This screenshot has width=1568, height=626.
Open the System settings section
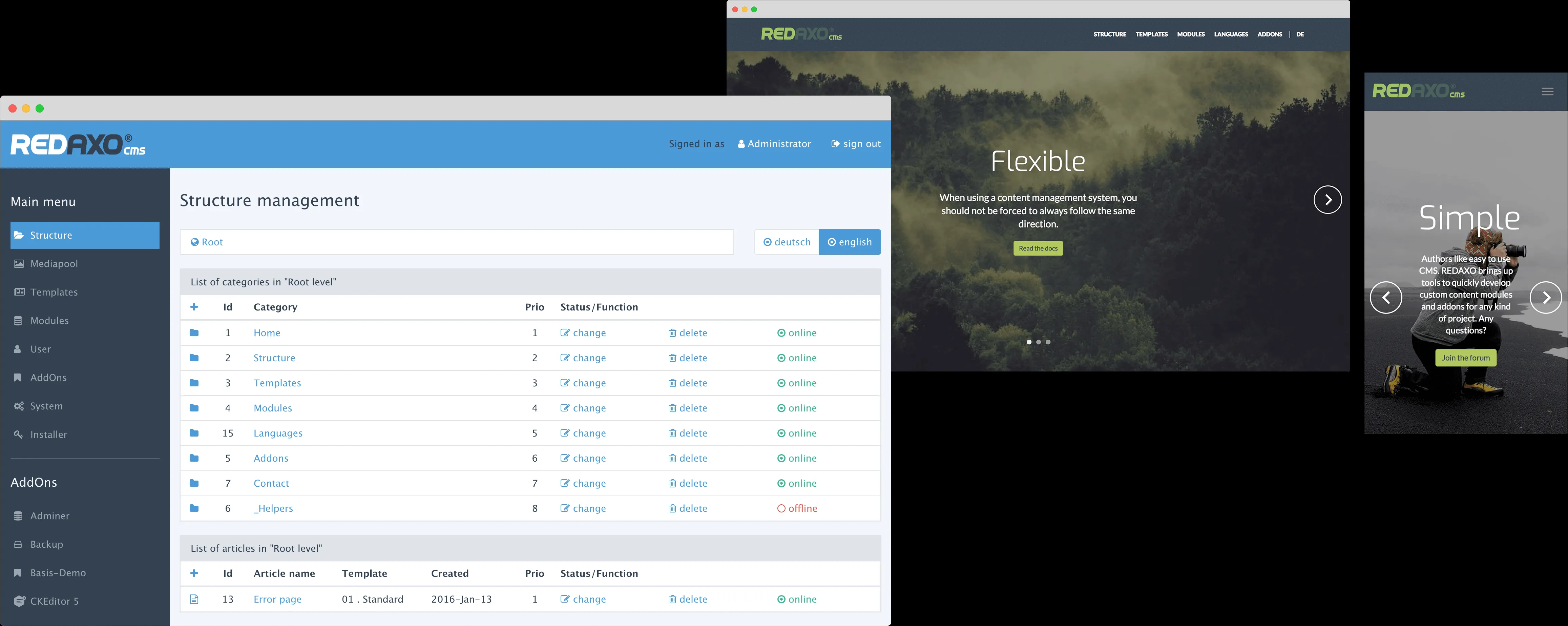click(x=46, y=406)
